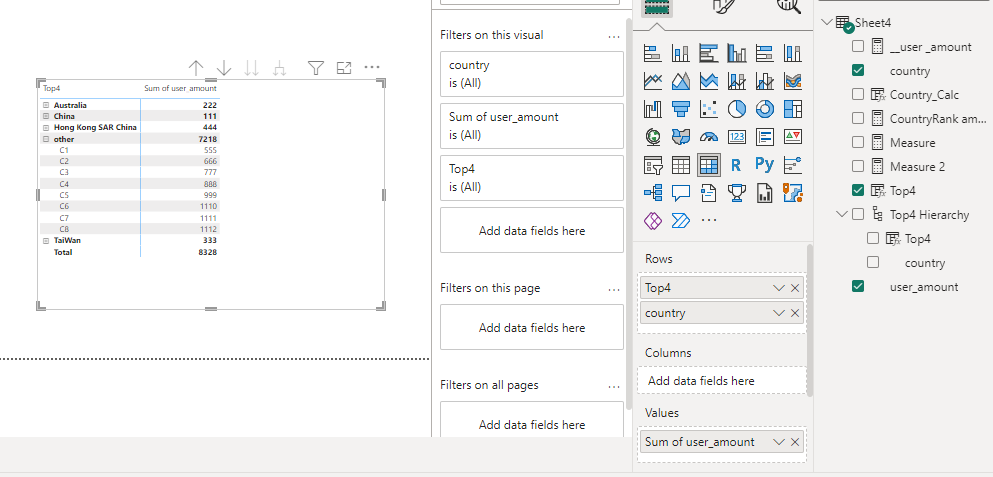The width and height of the screenshot is (993, 477).
Task: Select the Map globe visual
Action: tap(653, 137)
